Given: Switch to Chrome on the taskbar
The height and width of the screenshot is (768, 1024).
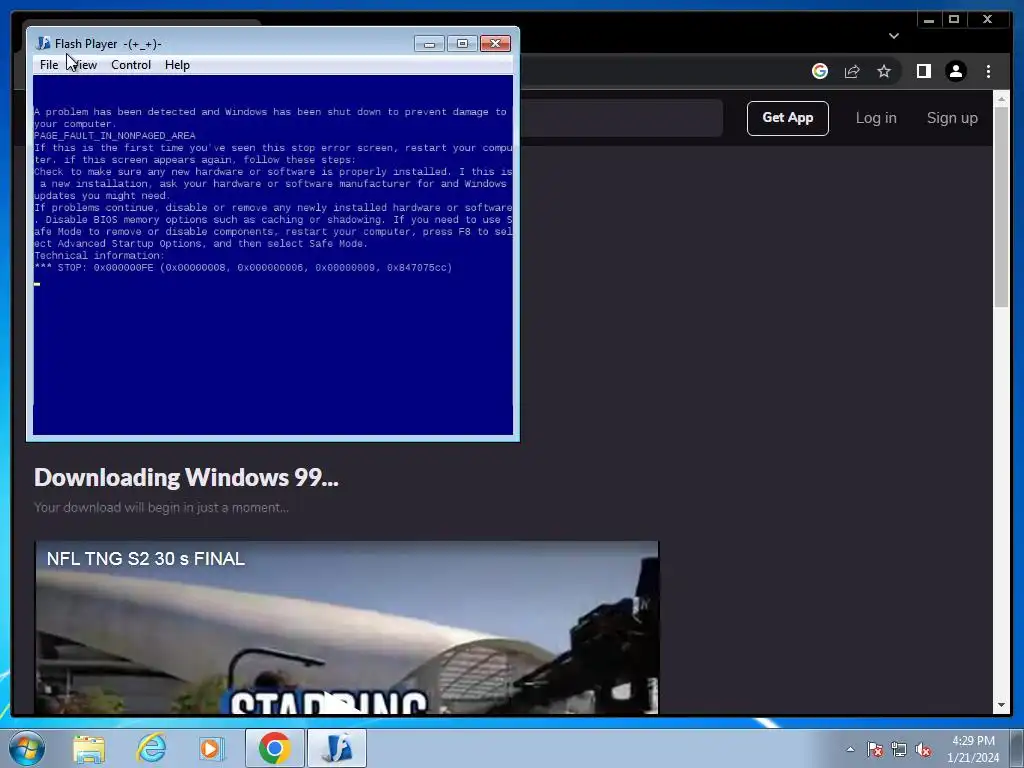Looking at the screenshot, I should coord(274,748).
